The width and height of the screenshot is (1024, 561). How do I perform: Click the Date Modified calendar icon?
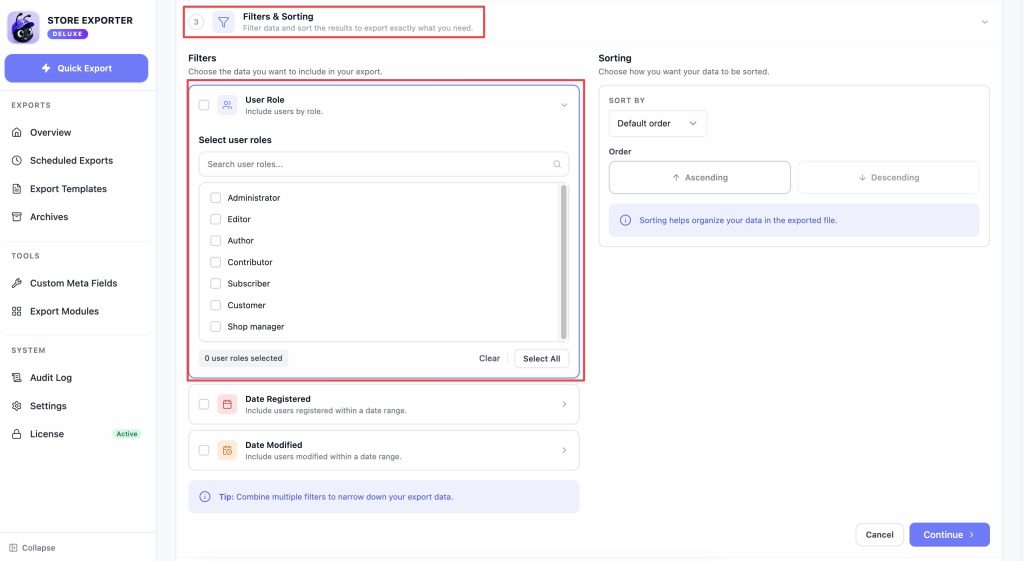pos(227,451)
